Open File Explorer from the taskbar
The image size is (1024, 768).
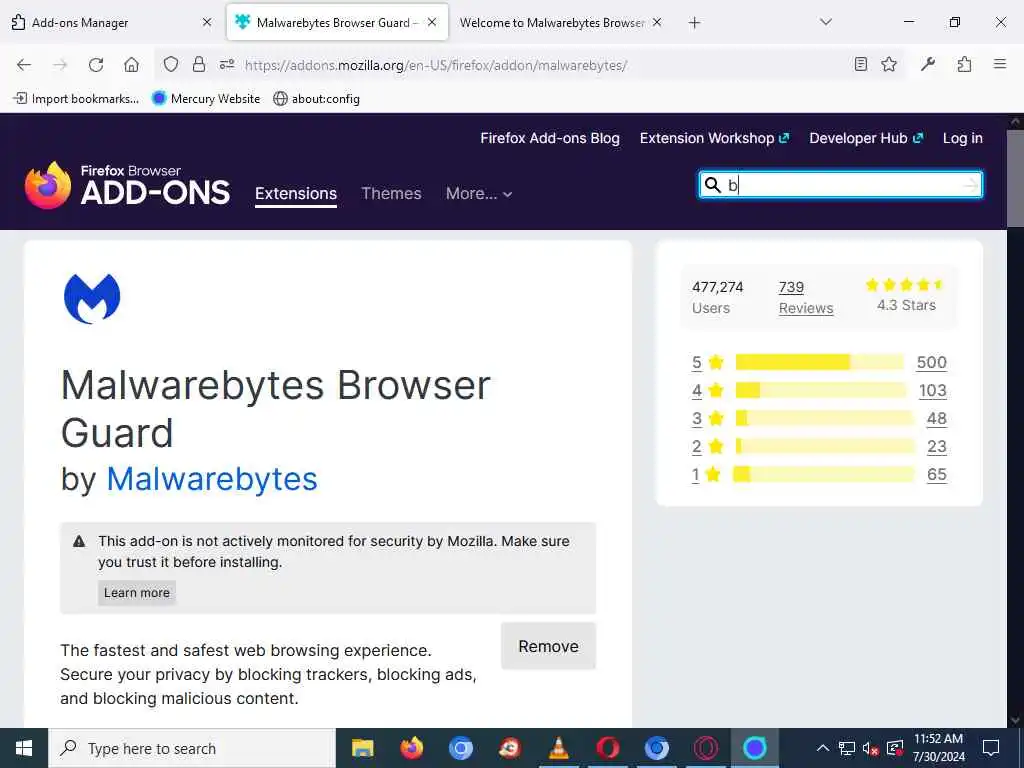362,748
